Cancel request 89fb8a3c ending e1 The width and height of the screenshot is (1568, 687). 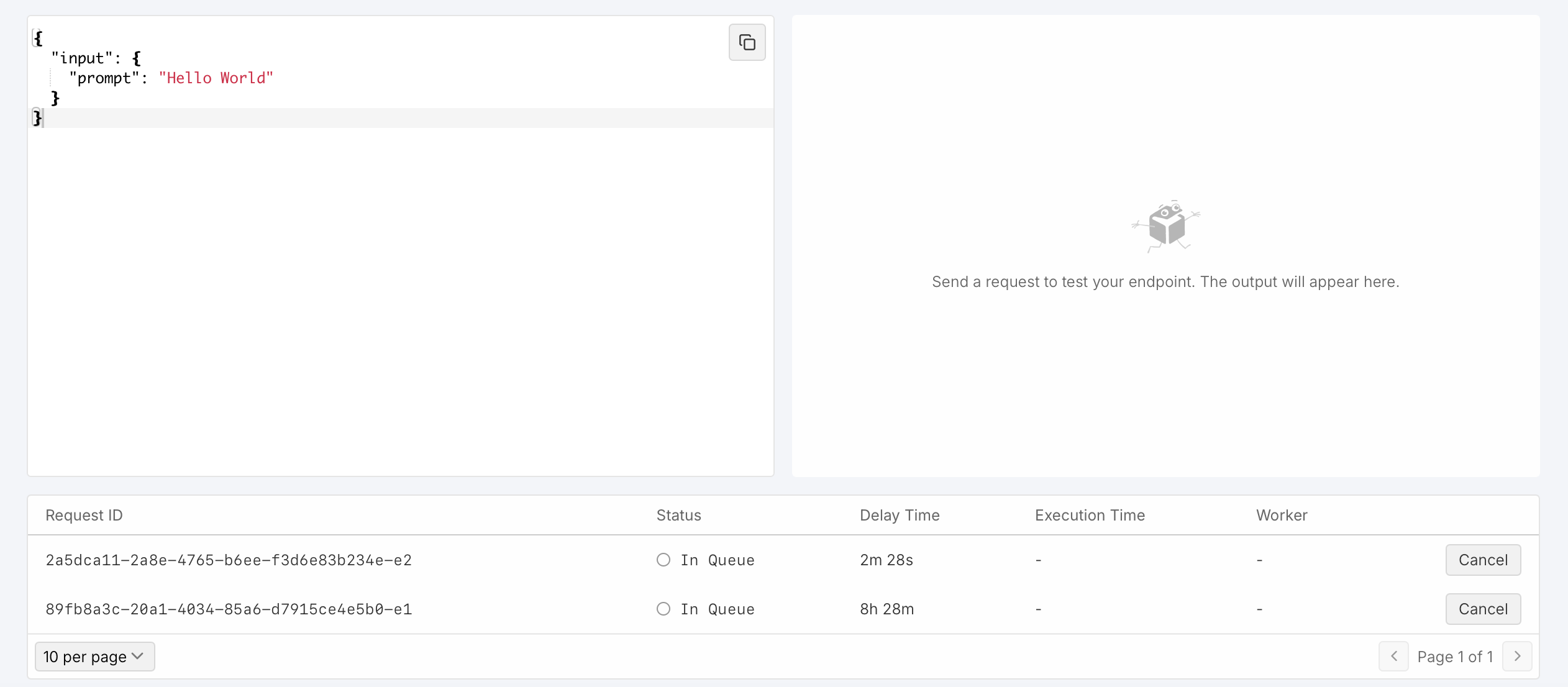(x=1482, y=609)
